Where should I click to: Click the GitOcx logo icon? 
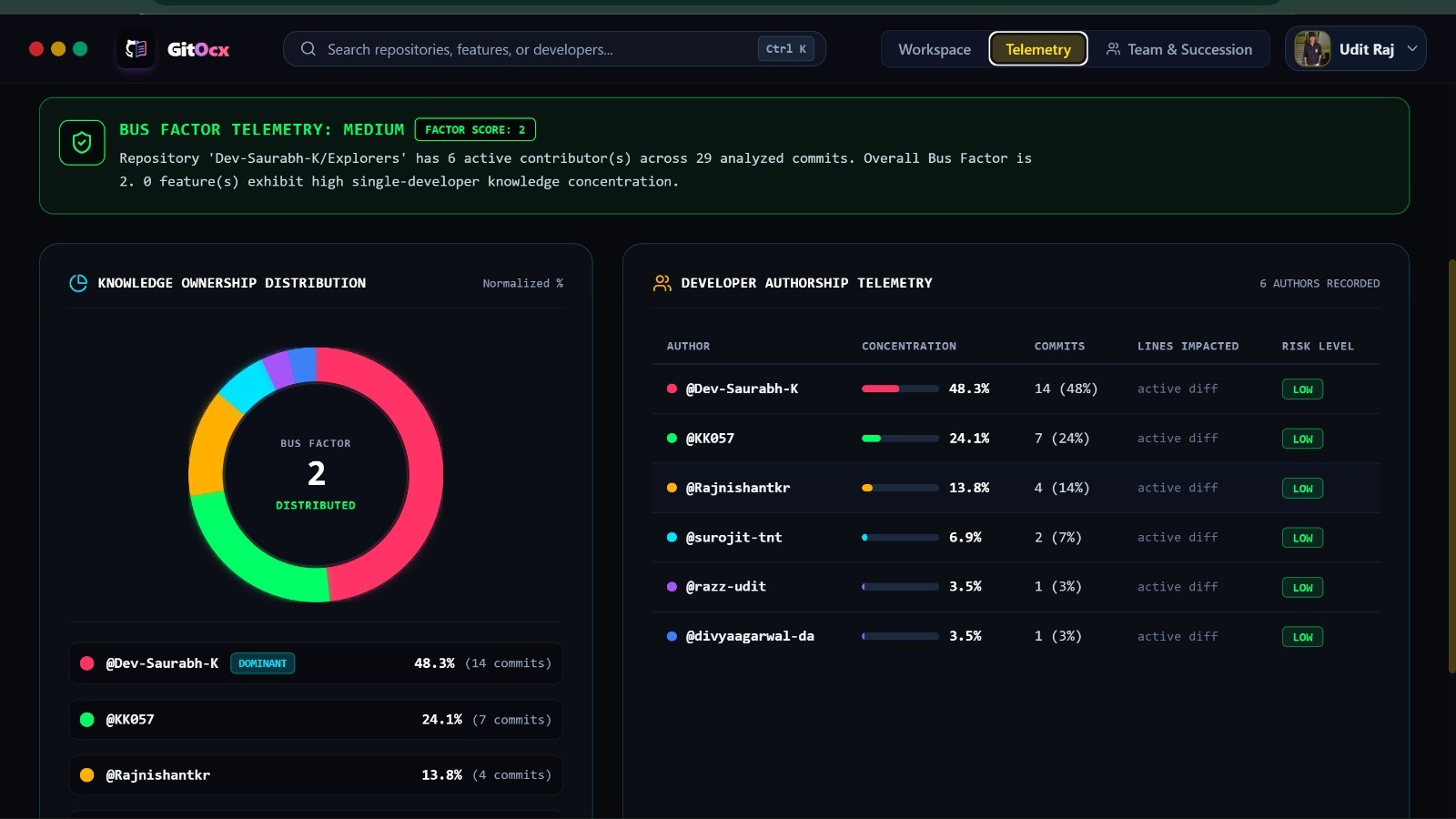[136, 49]
